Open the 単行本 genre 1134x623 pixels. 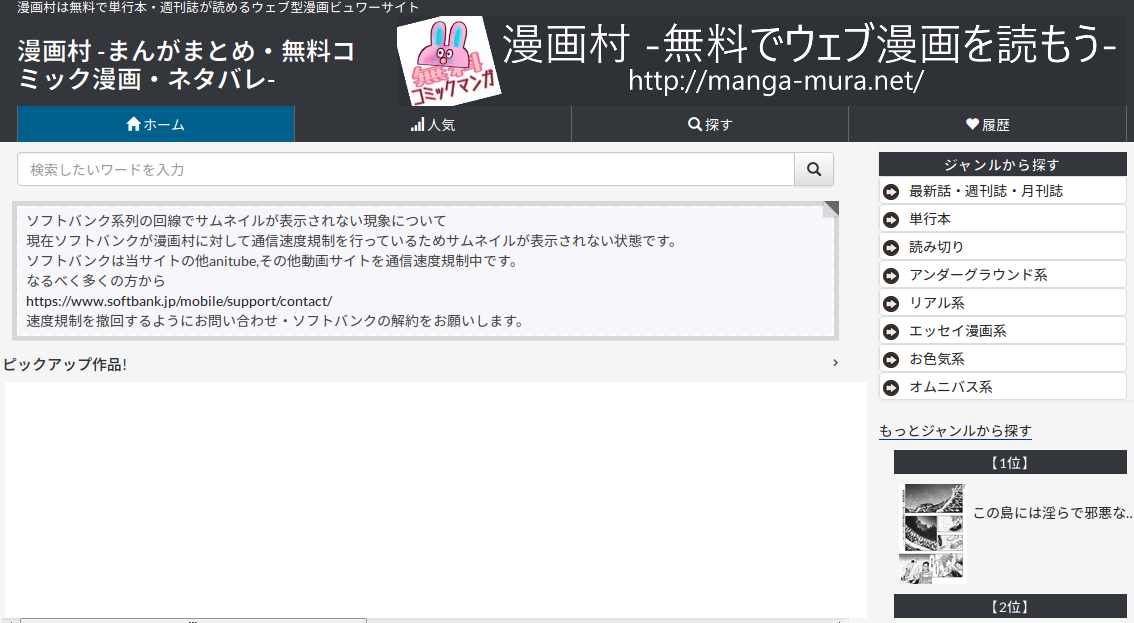click(x=1002, y=219)
